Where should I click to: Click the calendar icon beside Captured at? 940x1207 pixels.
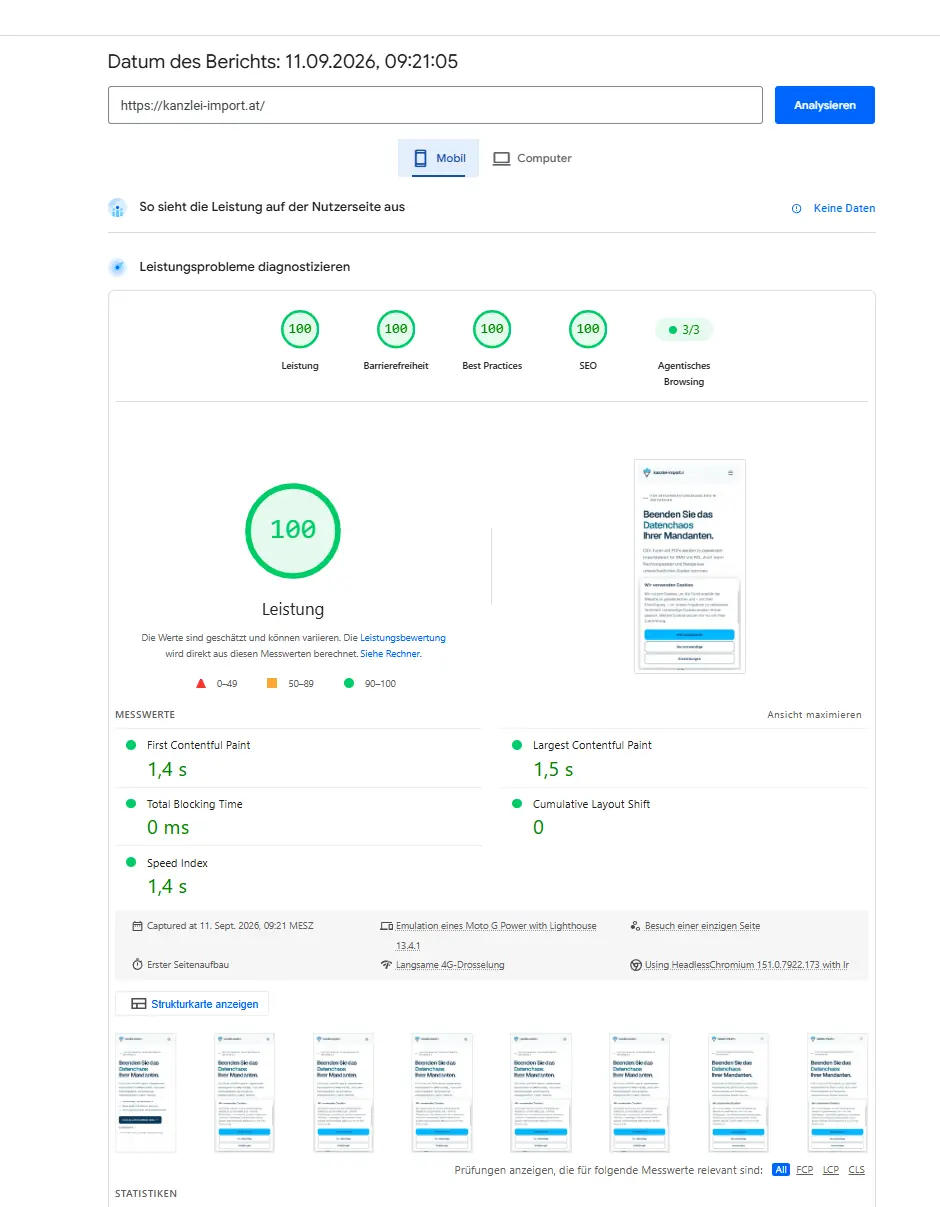click(137, 926)
